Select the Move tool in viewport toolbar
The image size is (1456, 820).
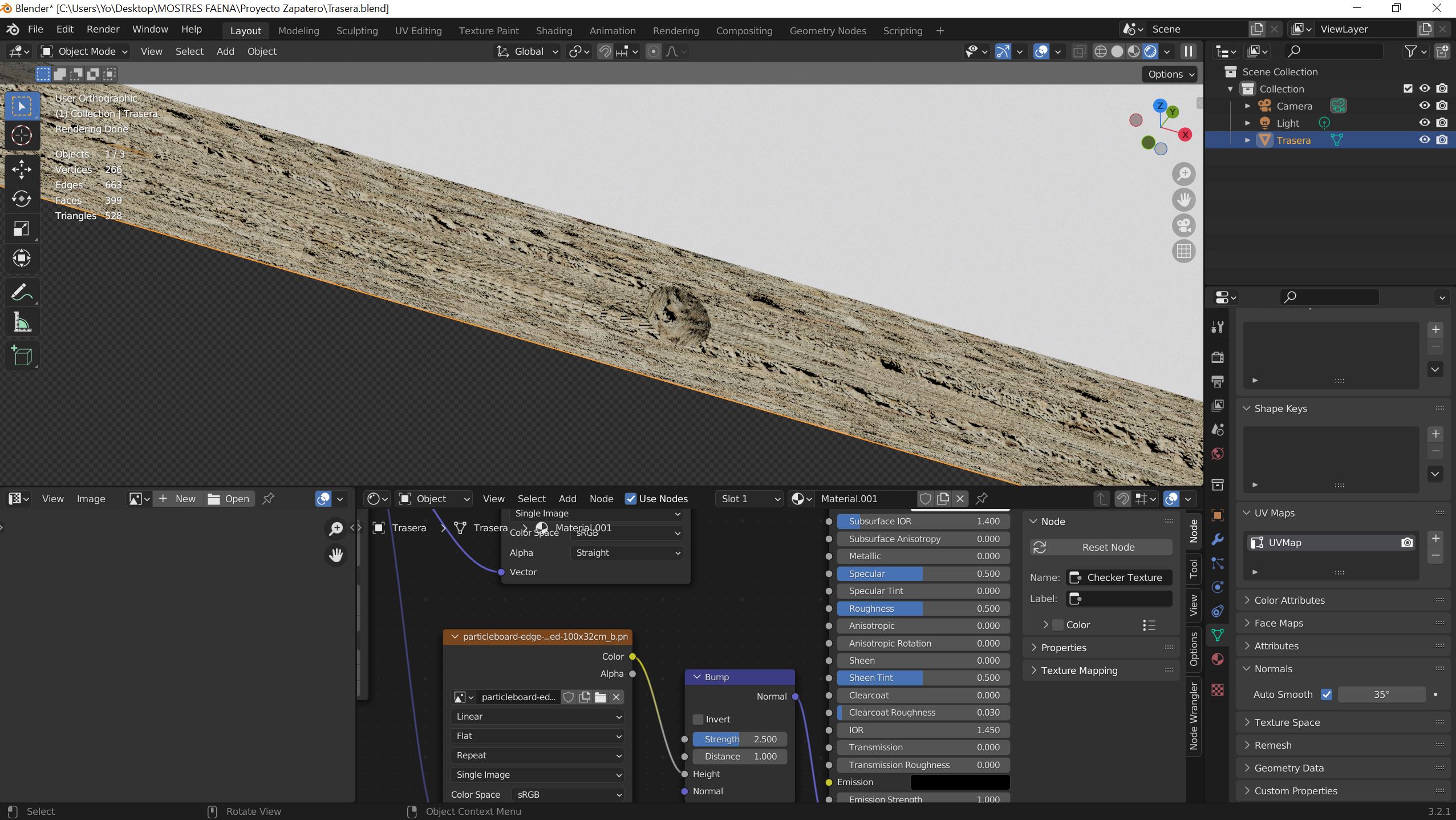[x=22, y=169]
